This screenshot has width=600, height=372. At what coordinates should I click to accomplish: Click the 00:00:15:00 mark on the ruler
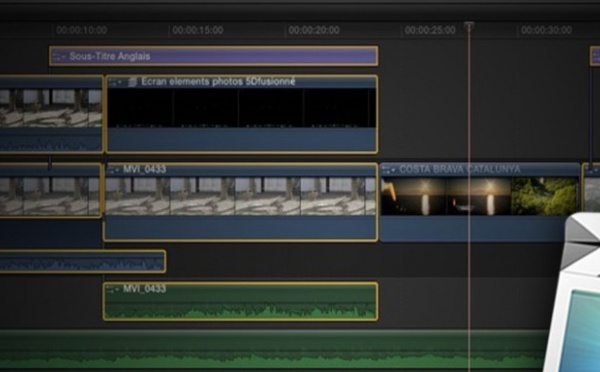click(197, 30)
